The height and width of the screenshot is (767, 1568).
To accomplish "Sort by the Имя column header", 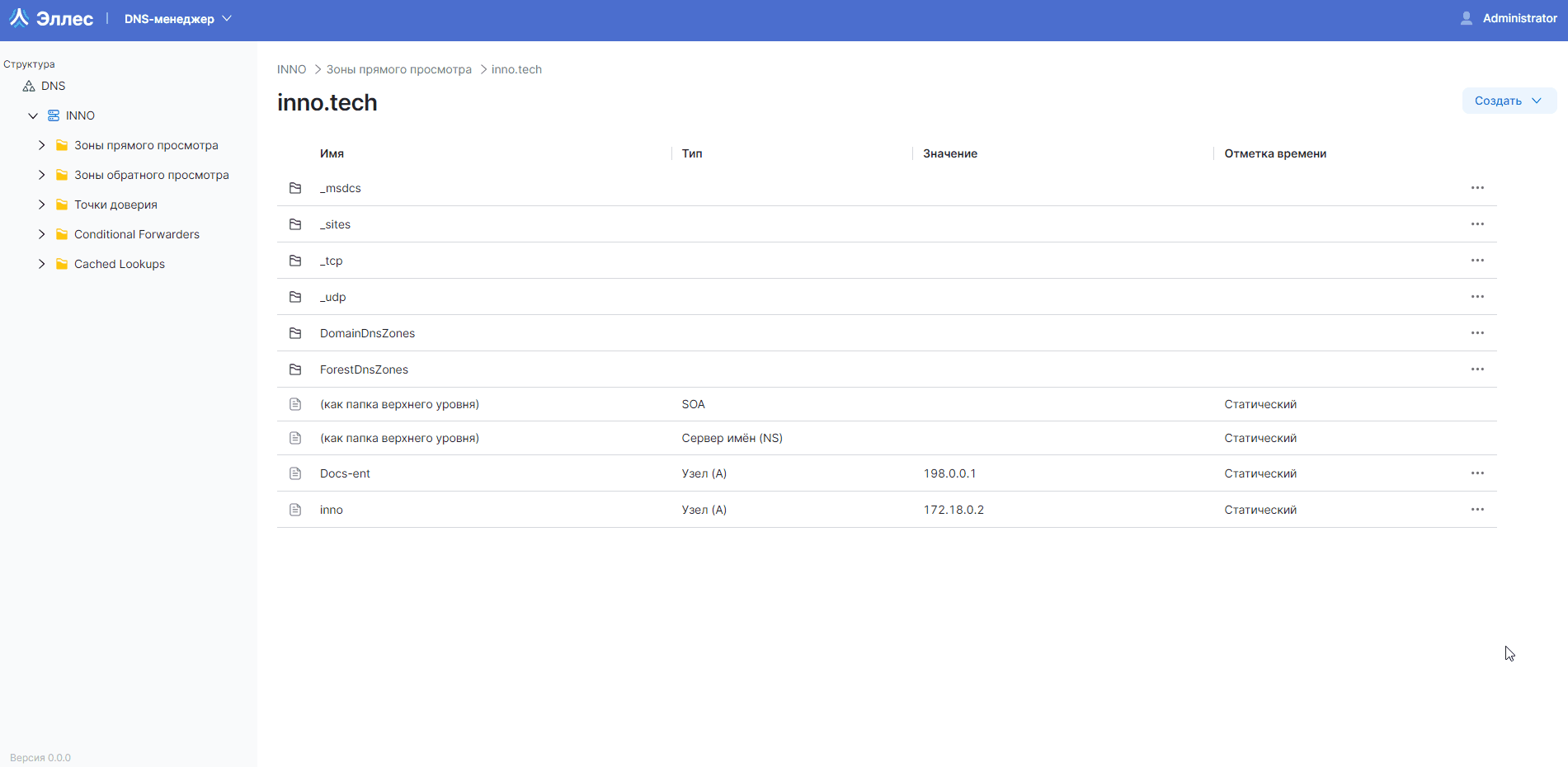I will [x=332, y=153].
